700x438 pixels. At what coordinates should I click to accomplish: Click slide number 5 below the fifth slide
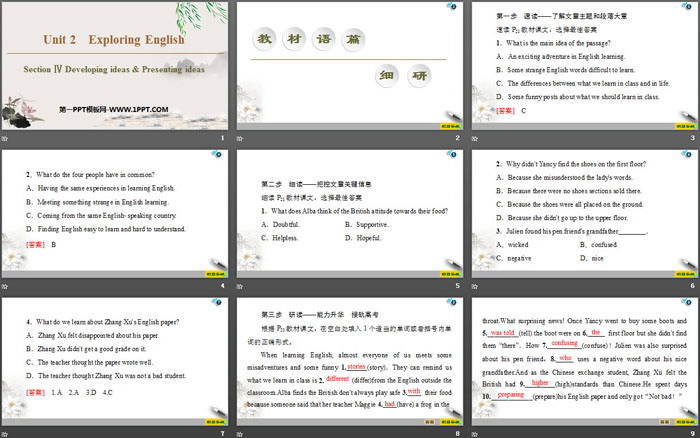click(458, 286)
